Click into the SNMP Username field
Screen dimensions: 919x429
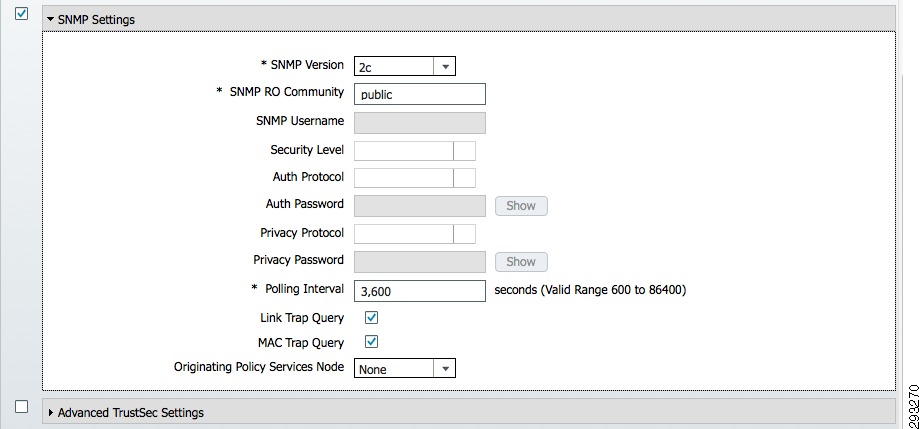(x=420, y=122)
